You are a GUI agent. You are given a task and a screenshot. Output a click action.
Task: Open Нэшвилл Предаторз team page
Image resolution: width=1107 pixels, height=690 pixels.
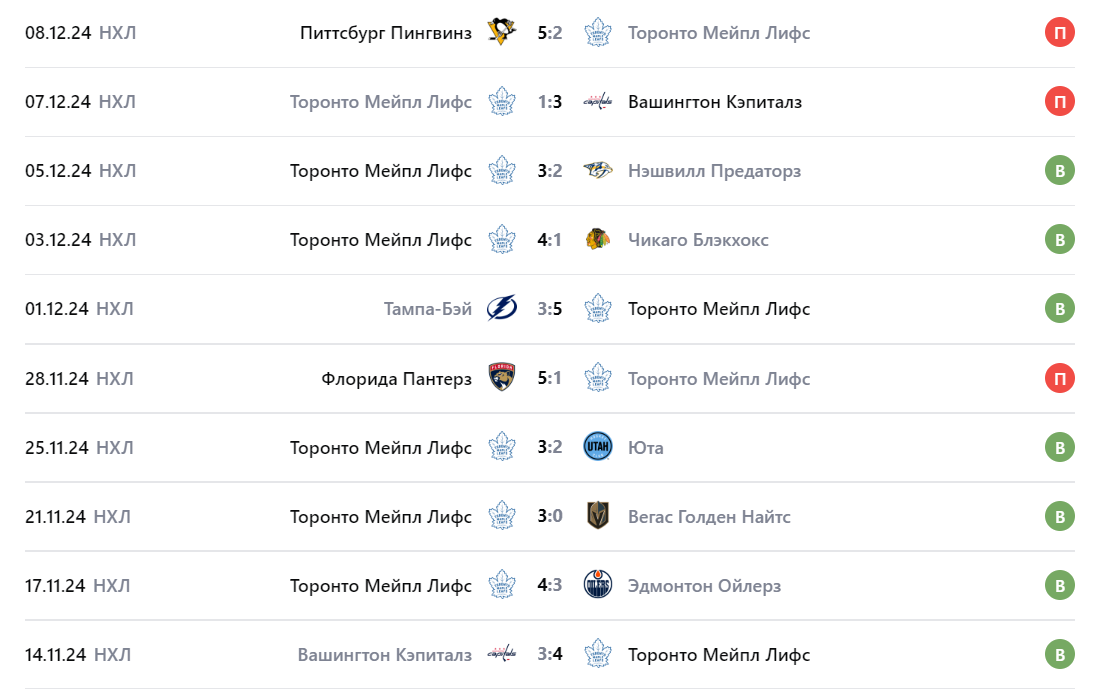714,171
